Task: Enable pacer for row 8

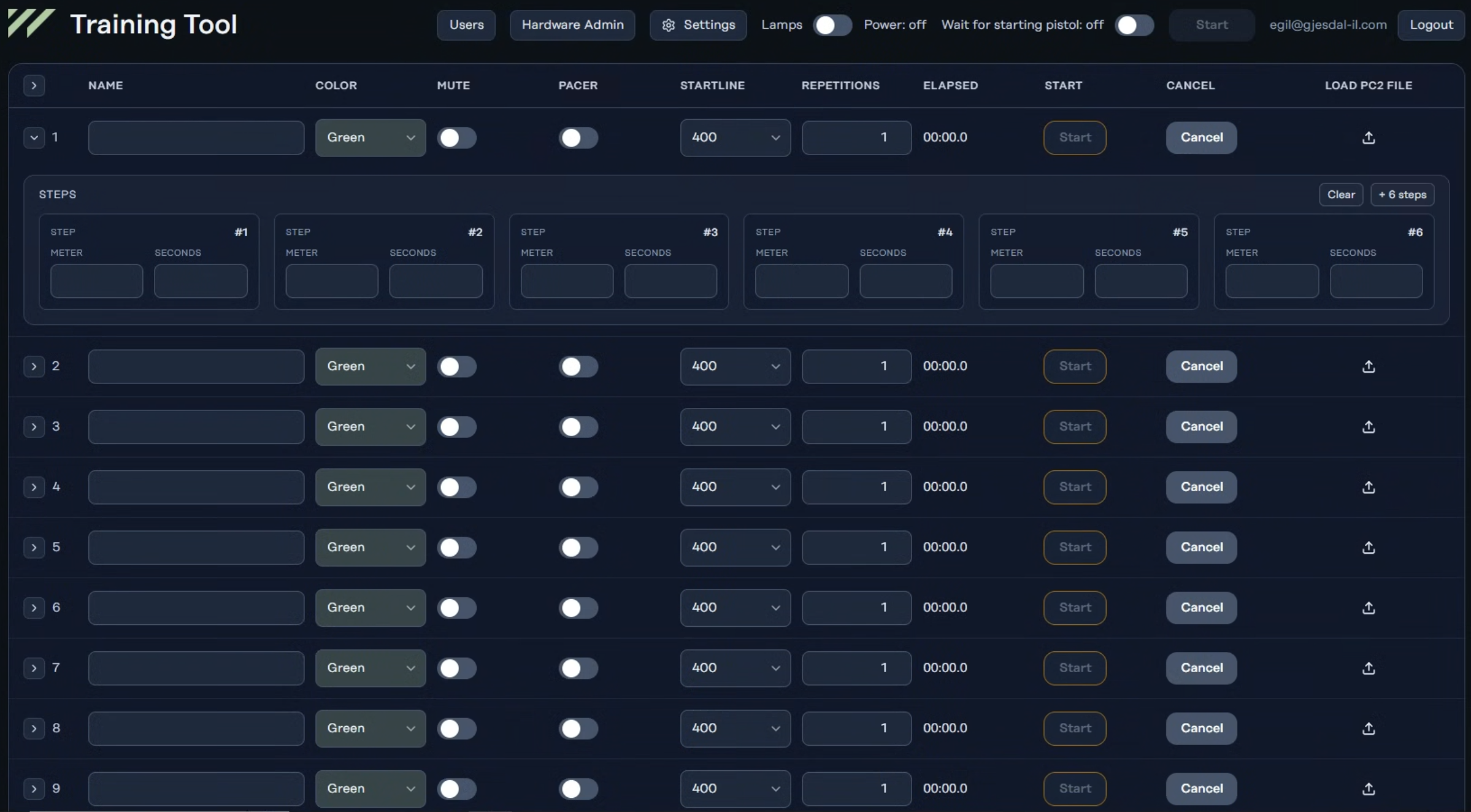Action: click(578, 728)
